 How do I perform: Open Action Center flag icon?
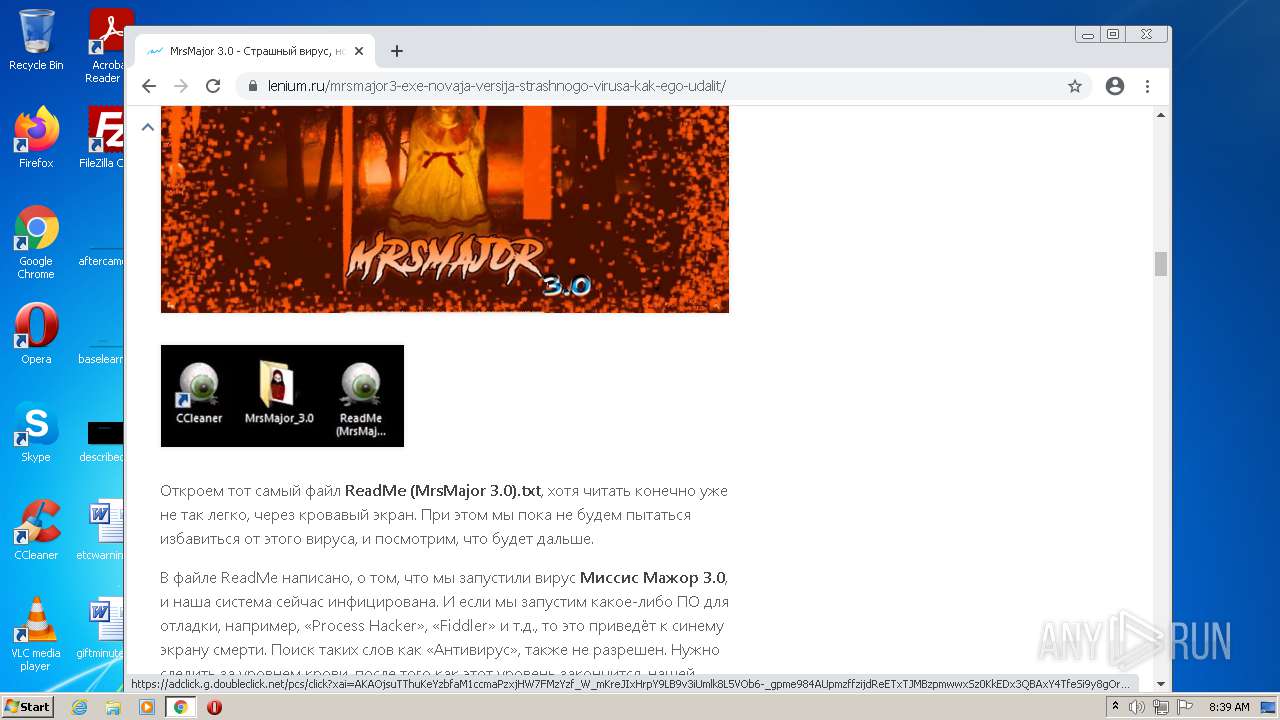point(1183,707)
